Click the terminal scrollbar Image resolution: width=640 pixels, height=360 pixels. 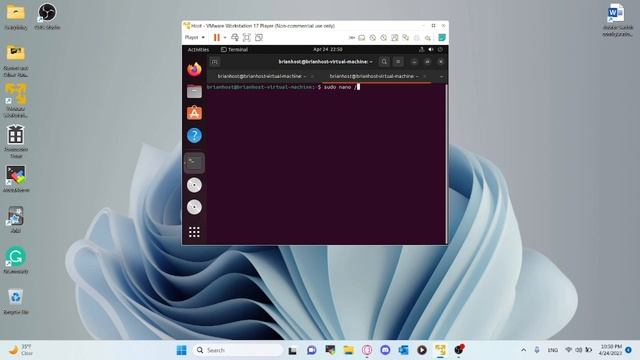click(x=446, y=163)
